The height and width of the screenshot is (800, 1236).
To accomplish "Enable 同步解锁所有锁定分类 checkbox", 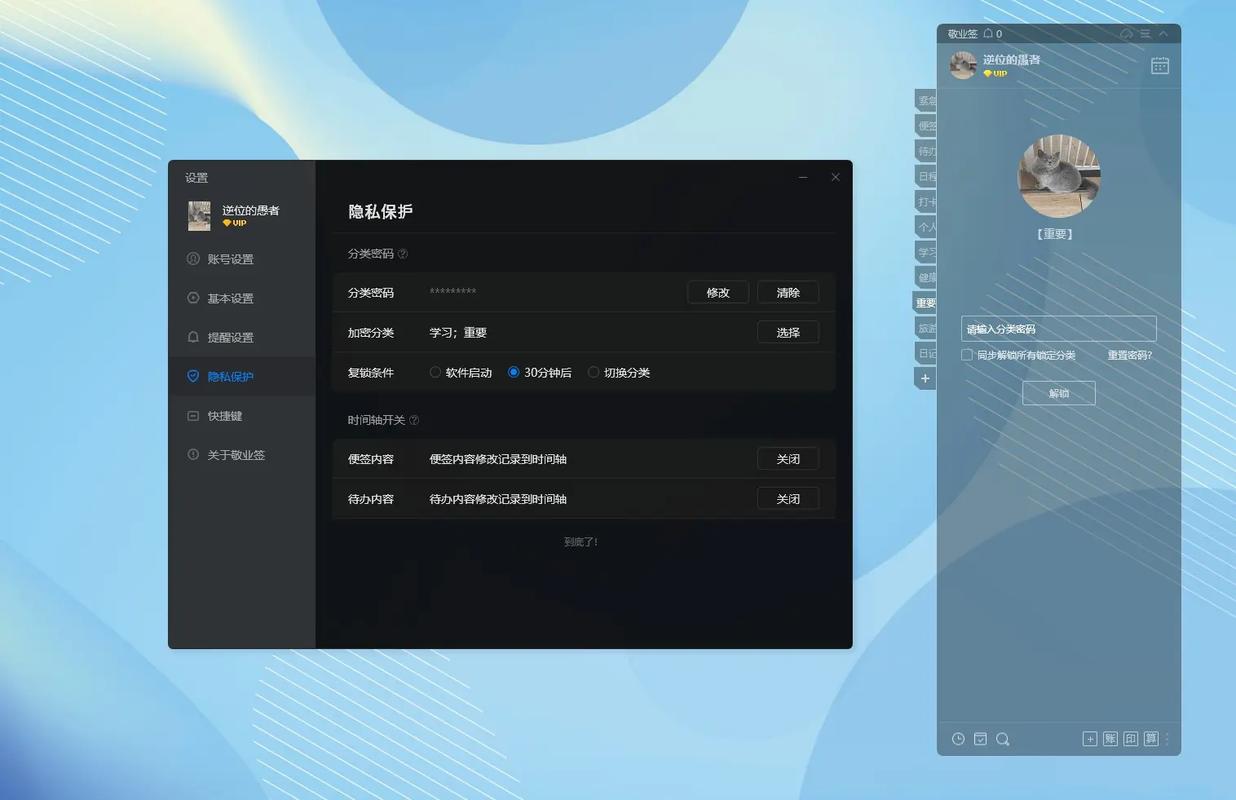I will click(965, 353).
